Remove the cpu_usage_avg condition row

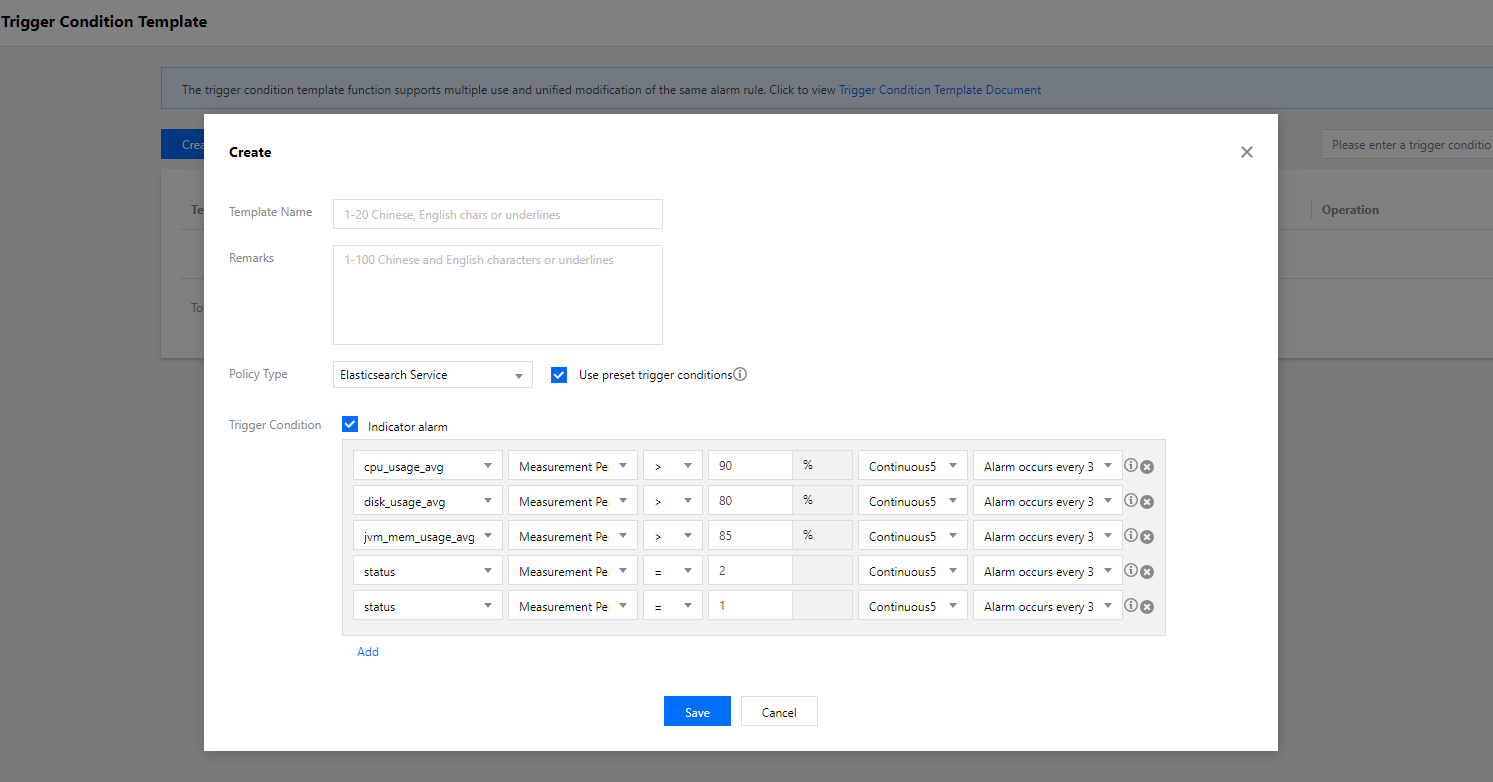tap(1147, 467)
